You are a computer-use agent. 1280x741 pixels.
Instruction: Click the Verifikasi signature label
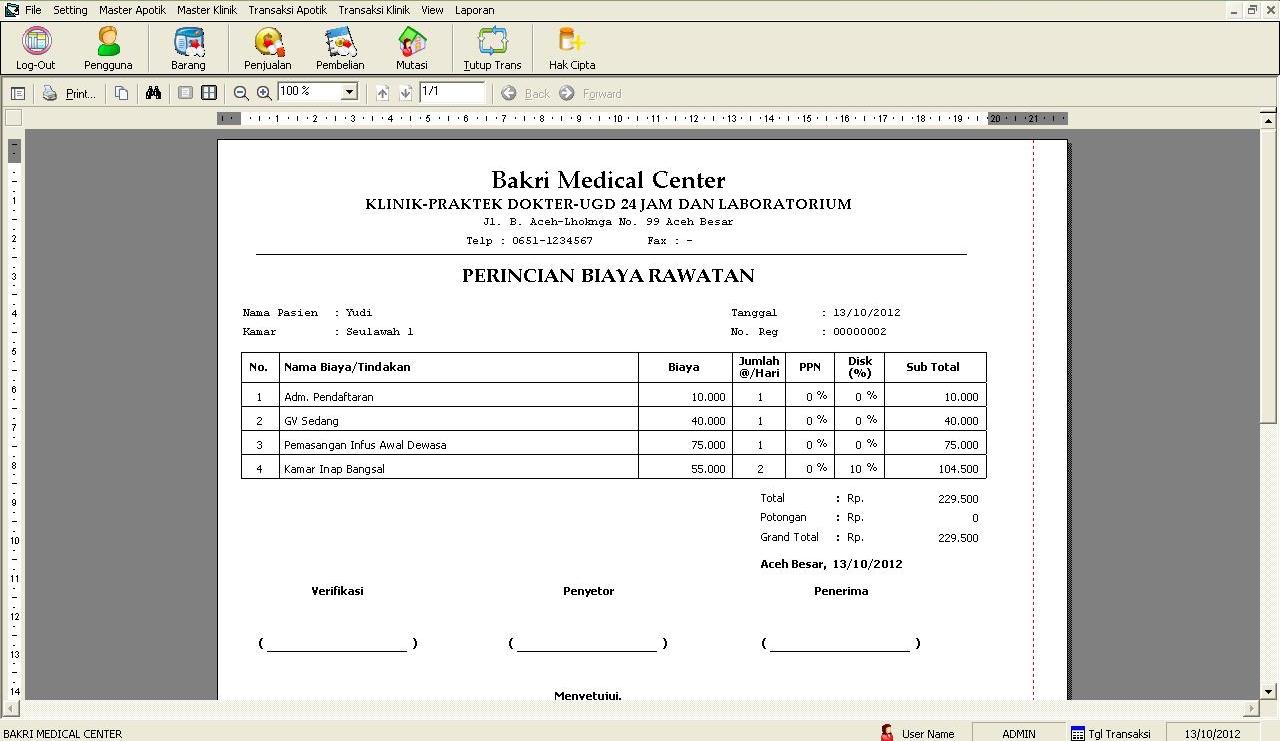(x=337, y=591)
